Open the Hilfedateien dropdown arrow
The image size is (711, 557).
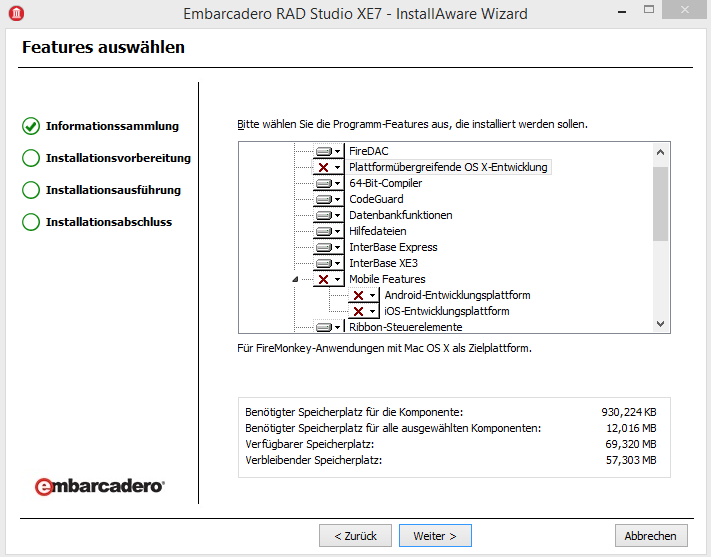point(337,231)
